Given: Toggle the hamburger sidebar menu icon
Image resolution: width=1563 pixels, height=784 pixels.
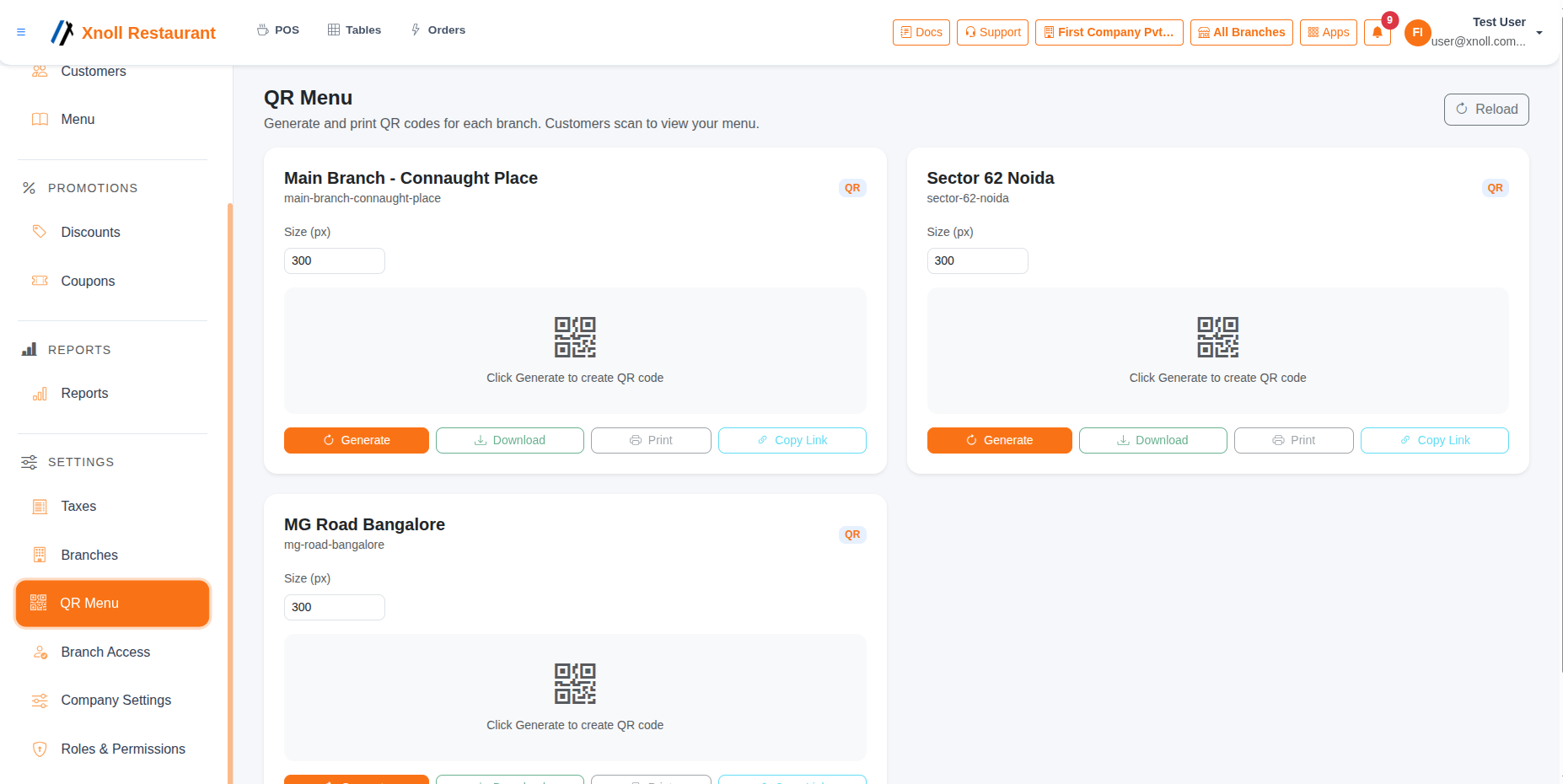Looking at the screenshot, I should click(x=21, y=32).
